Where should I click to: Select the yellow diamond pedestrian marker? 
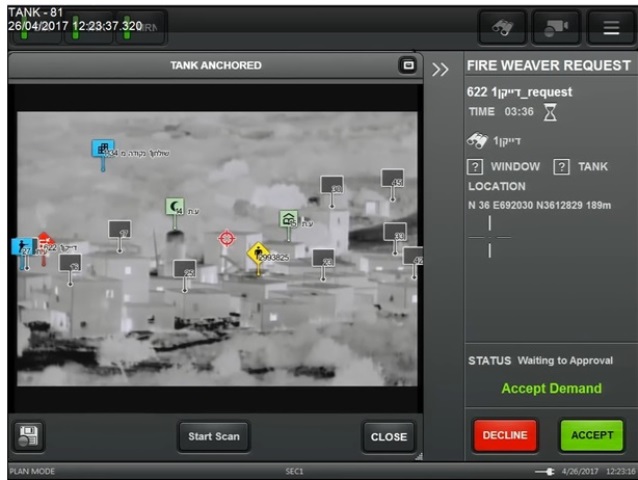[x=258, y=252]
